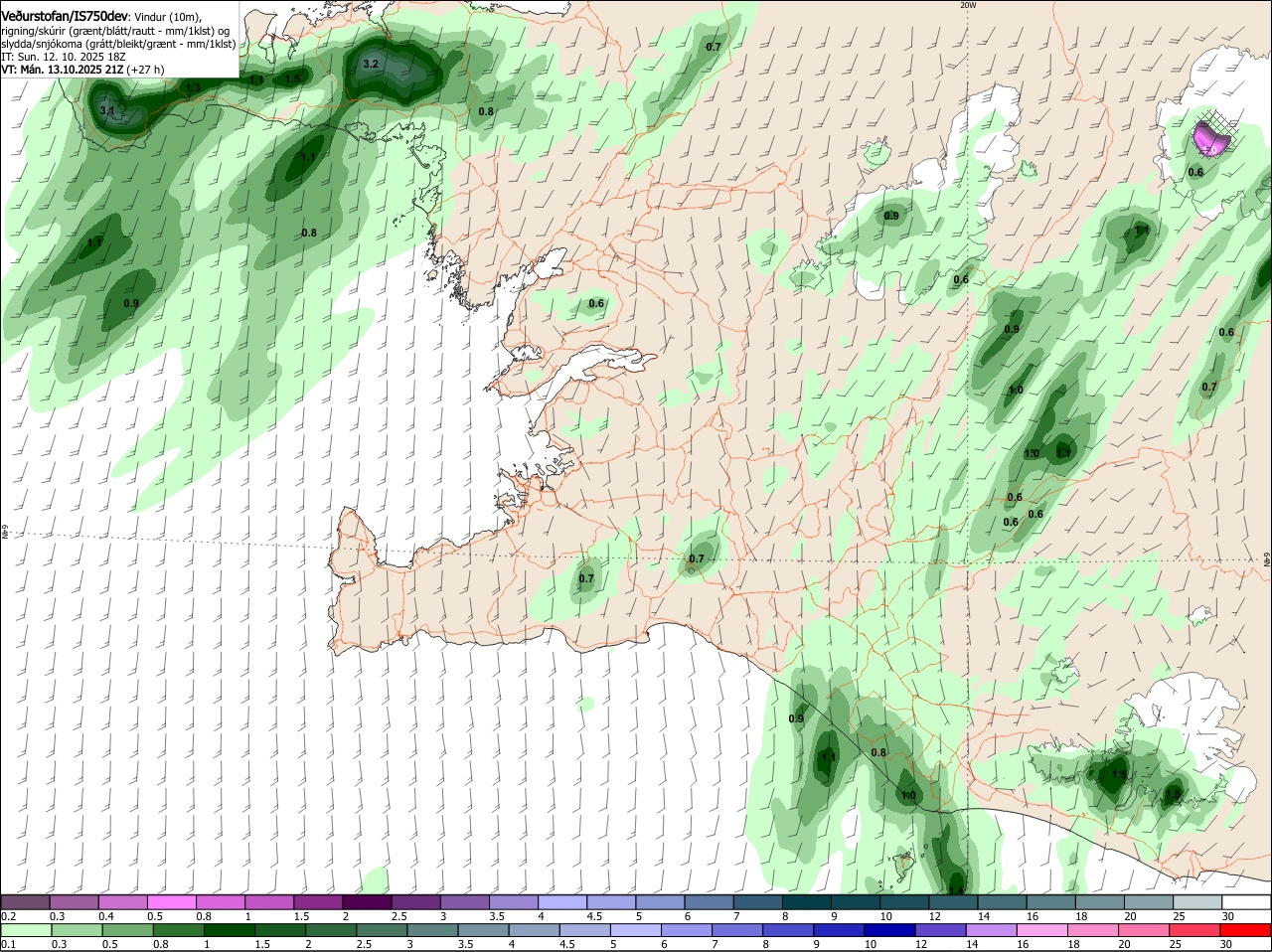
Task: Click the lavender 4 snow legend swatch
Action: (x=562, y=902)
